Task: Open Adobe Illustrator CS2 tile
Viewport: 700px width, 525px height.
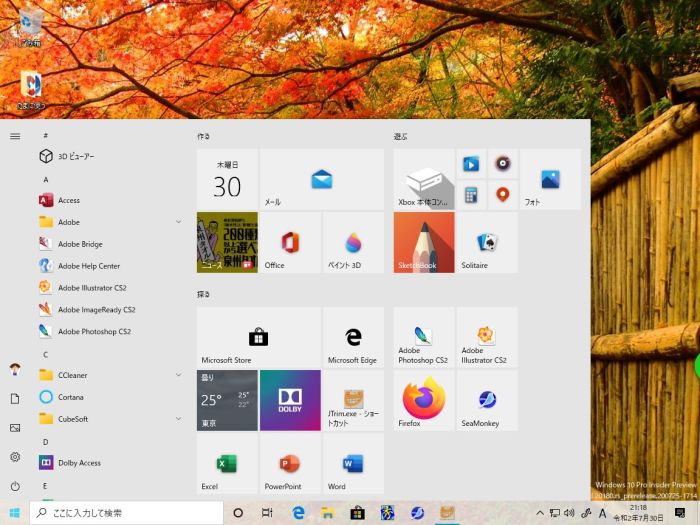Action: (487, 338)
